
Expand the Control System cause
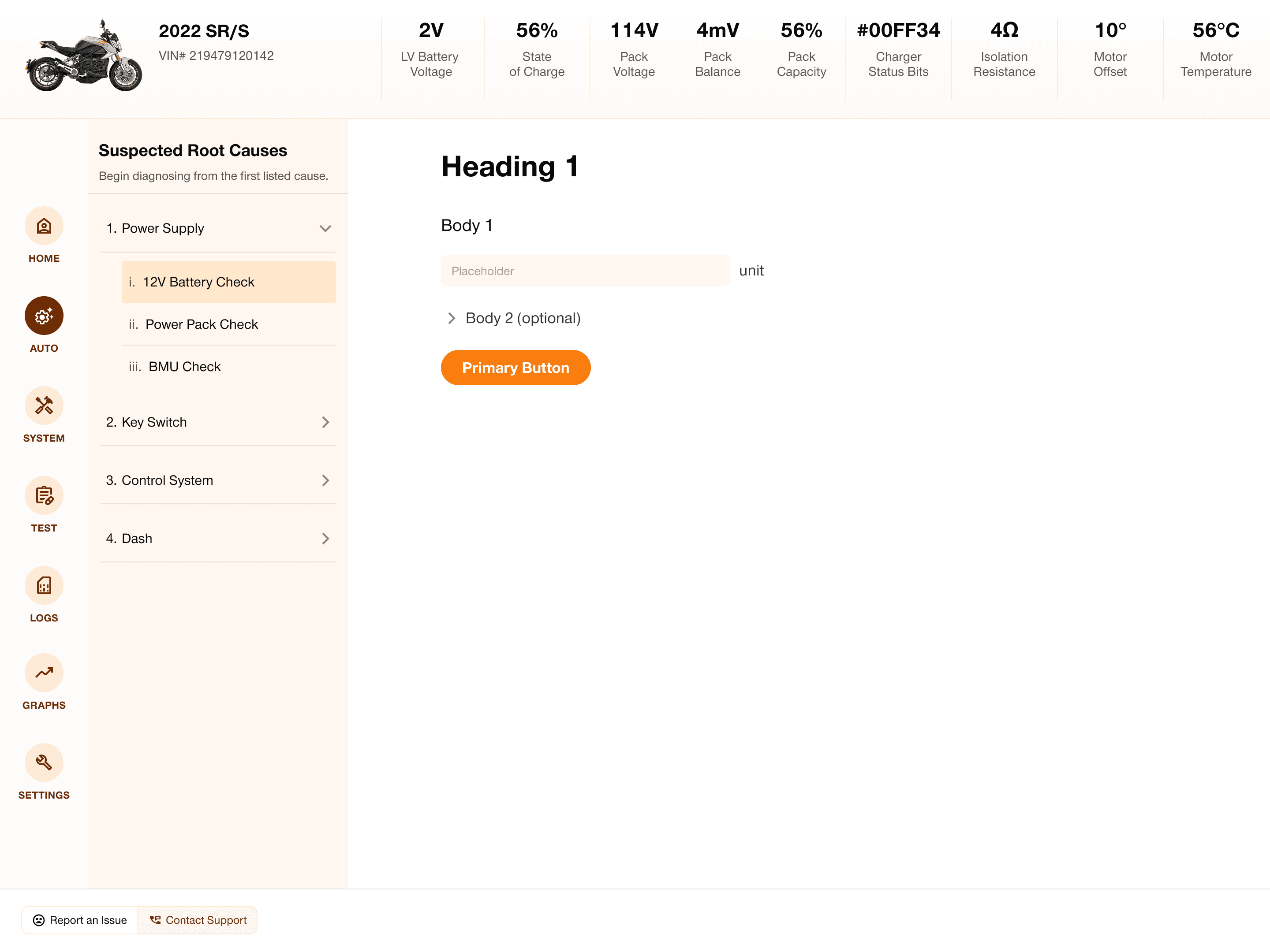click(325, 480)
